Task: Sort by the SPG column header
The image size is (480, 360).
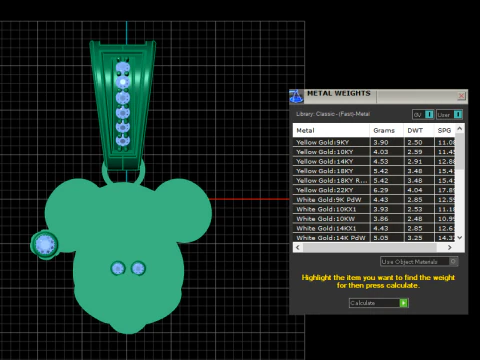Action: pos(444,130)
